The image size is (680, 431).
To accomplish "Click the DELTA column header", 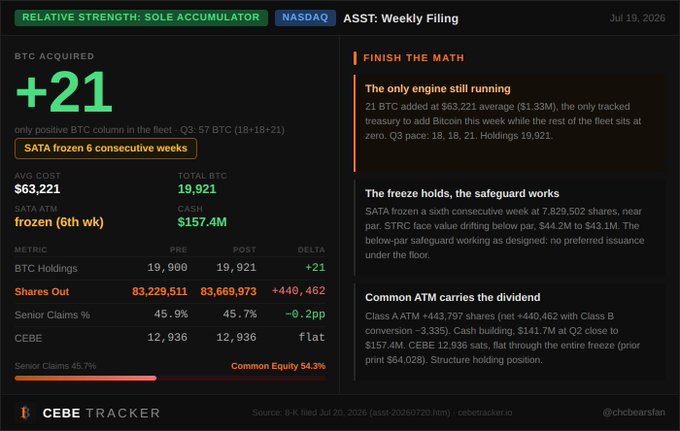I will coord(311,250).
